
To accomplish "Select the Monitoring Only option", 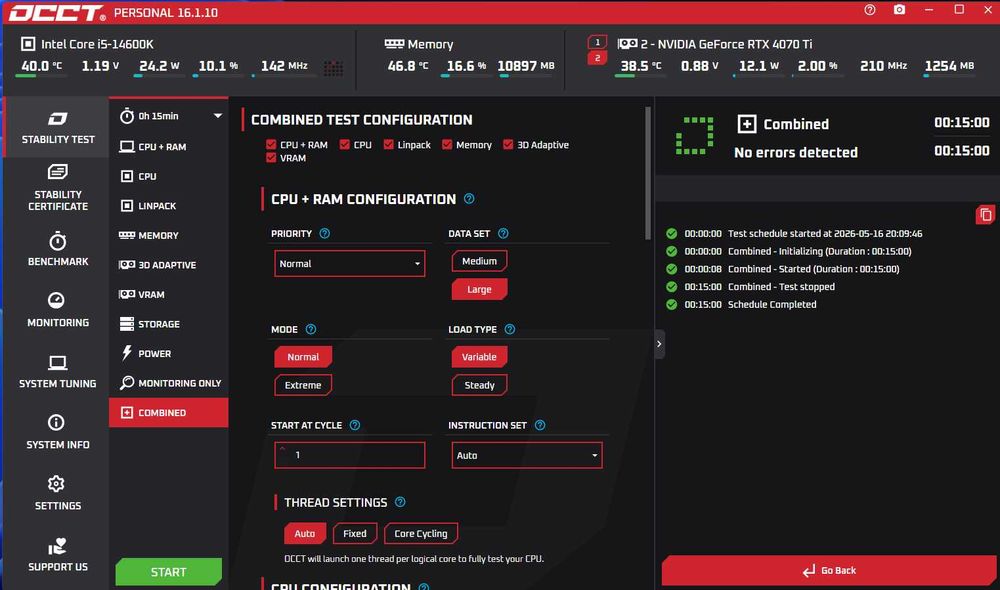I will 168,383.
